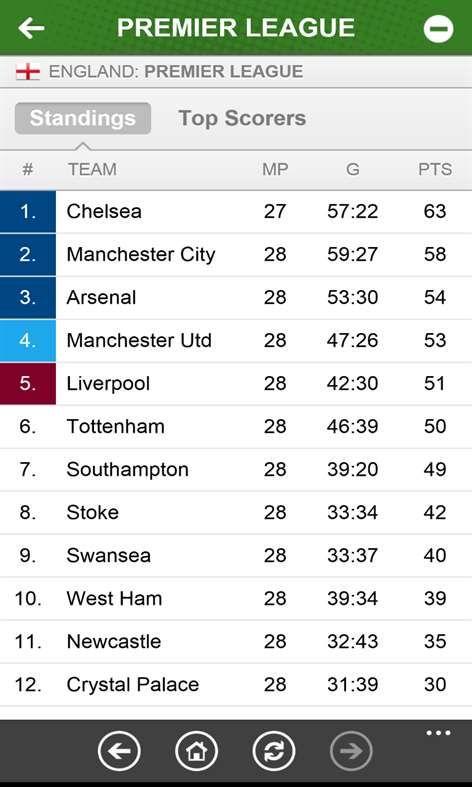
Task: Tap the back arrow in green header
Action: 31,28
